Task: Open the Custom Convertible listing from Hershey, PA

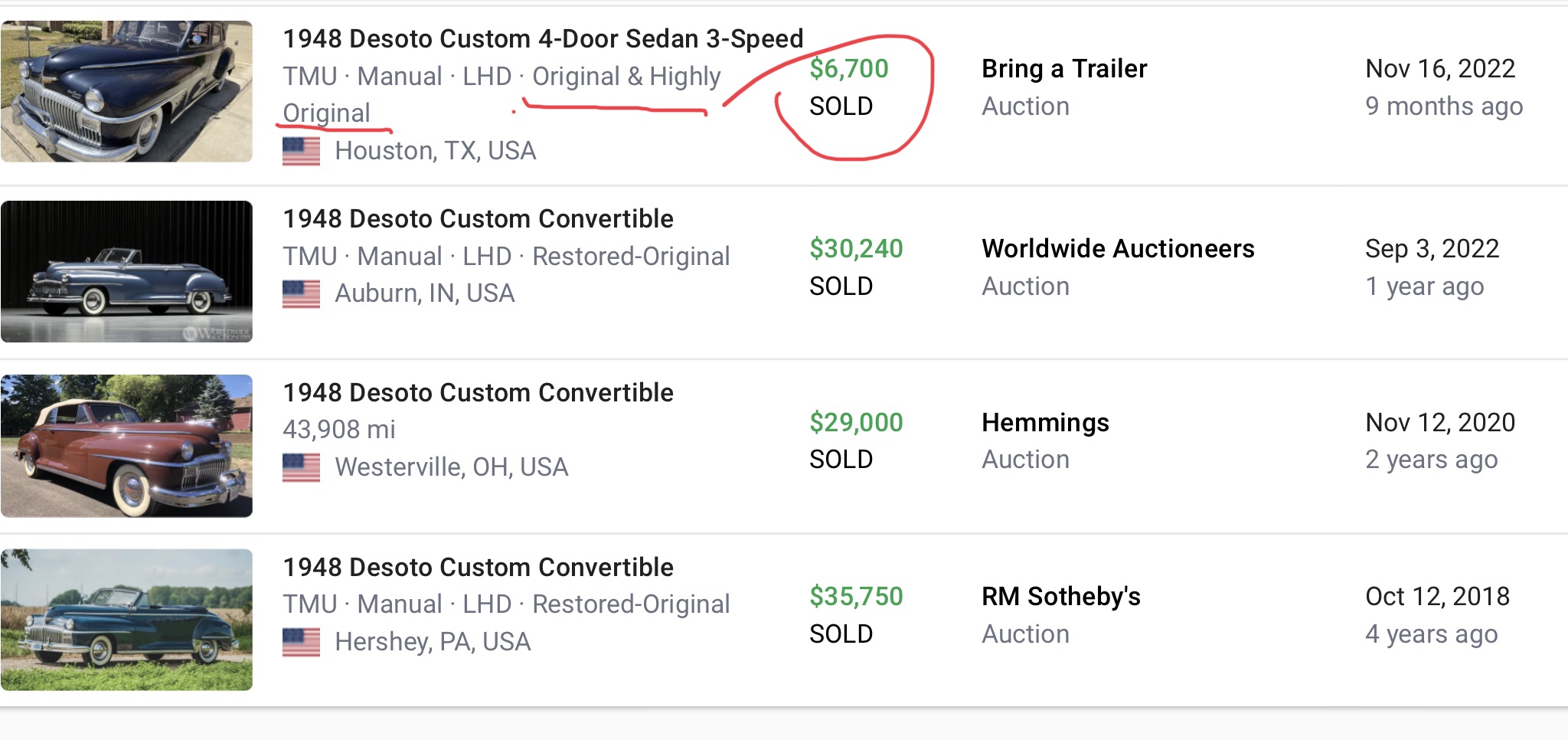Action: (479, 568)
